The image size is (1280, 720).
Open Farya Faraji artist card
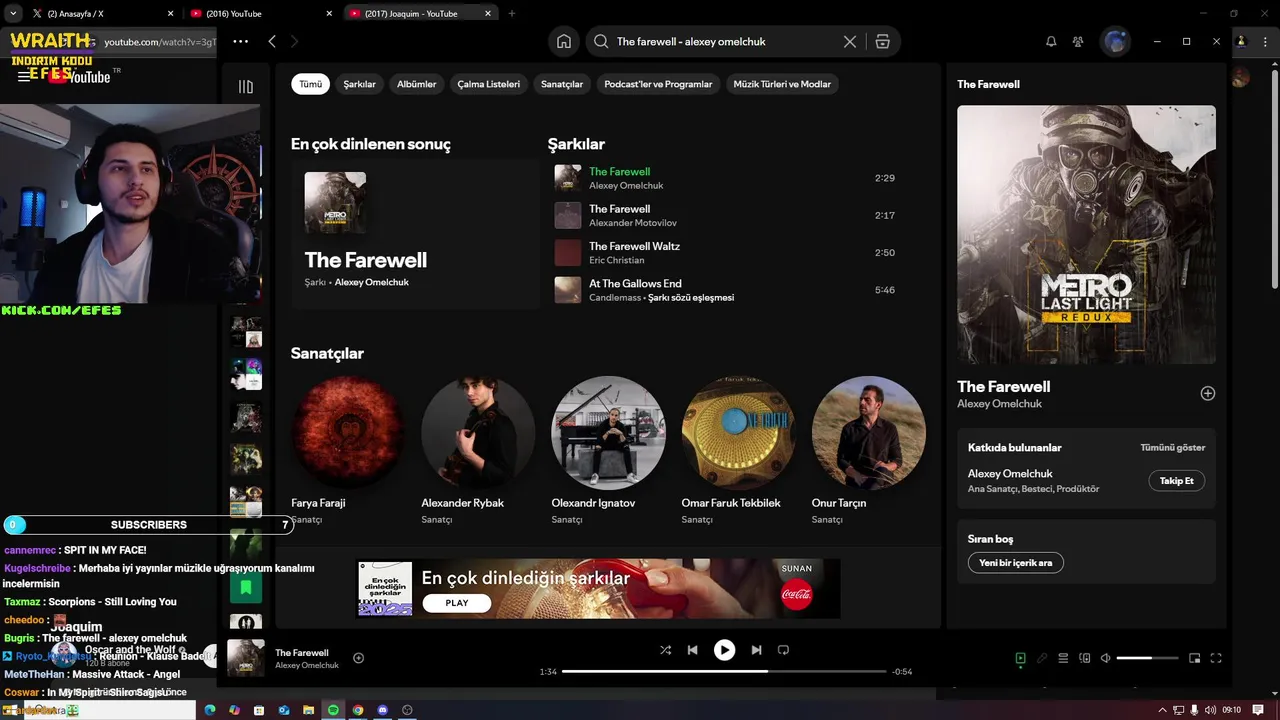(348, 451)
